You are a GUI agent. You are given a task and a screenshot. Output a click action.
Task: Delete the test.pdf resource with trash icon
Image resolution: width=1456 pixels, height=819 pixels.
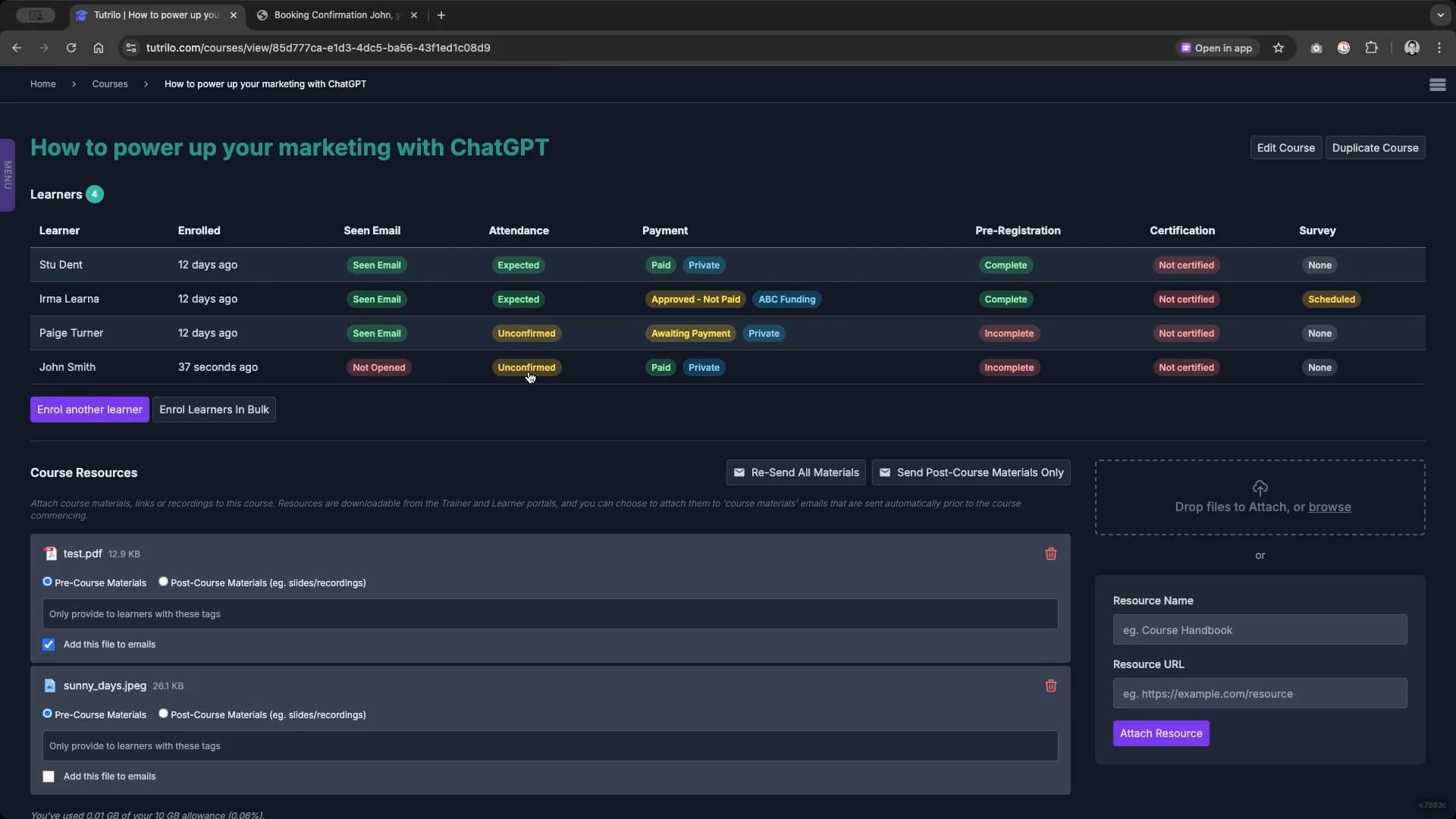(1050, 554)
